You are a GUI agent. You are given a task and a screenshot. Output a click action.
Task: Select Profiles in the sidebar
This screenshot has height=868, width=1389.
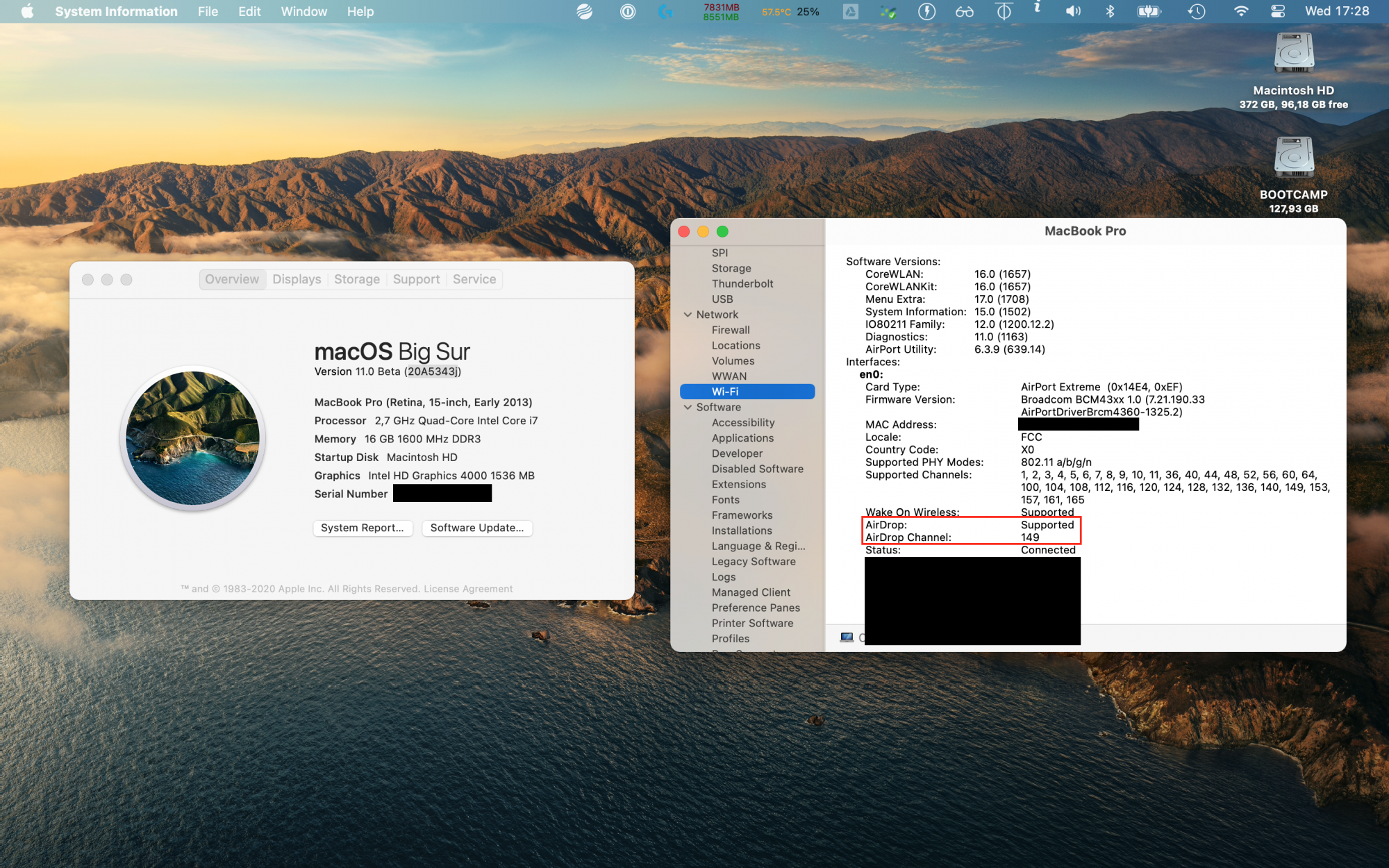[731, 639]
